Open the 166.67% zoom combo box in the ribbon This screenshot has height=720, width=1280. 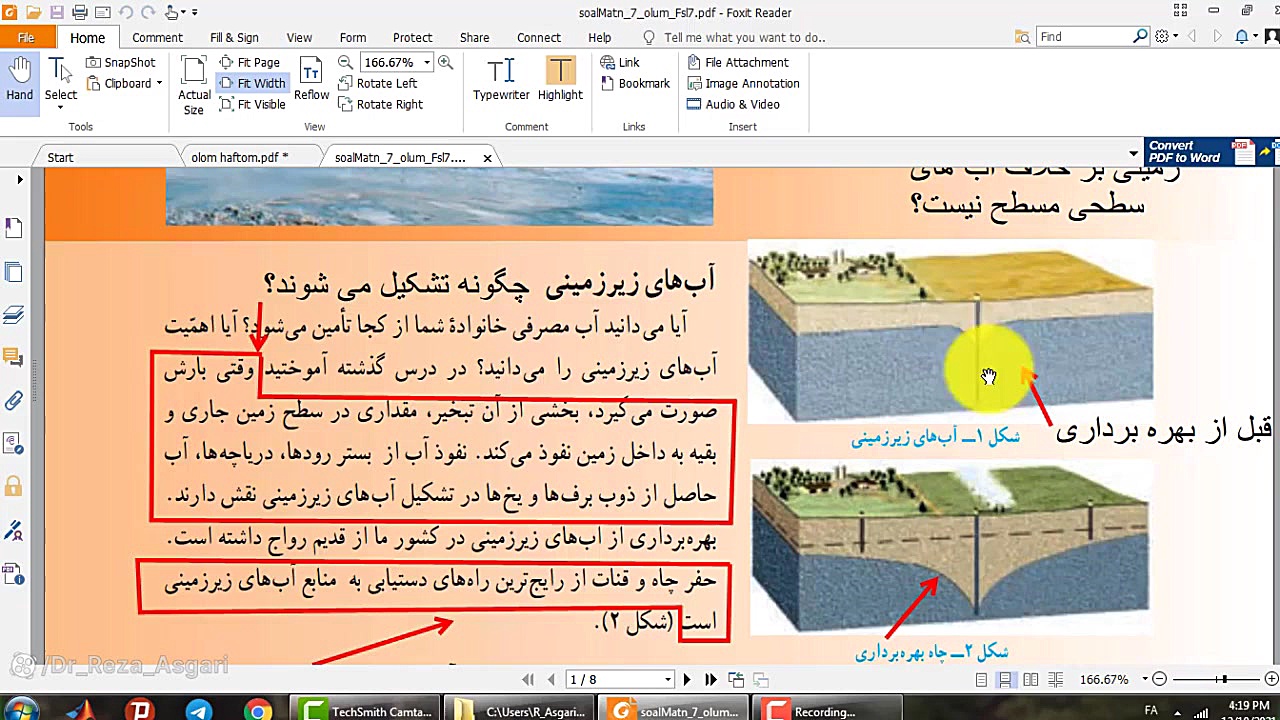pos(396,62)
